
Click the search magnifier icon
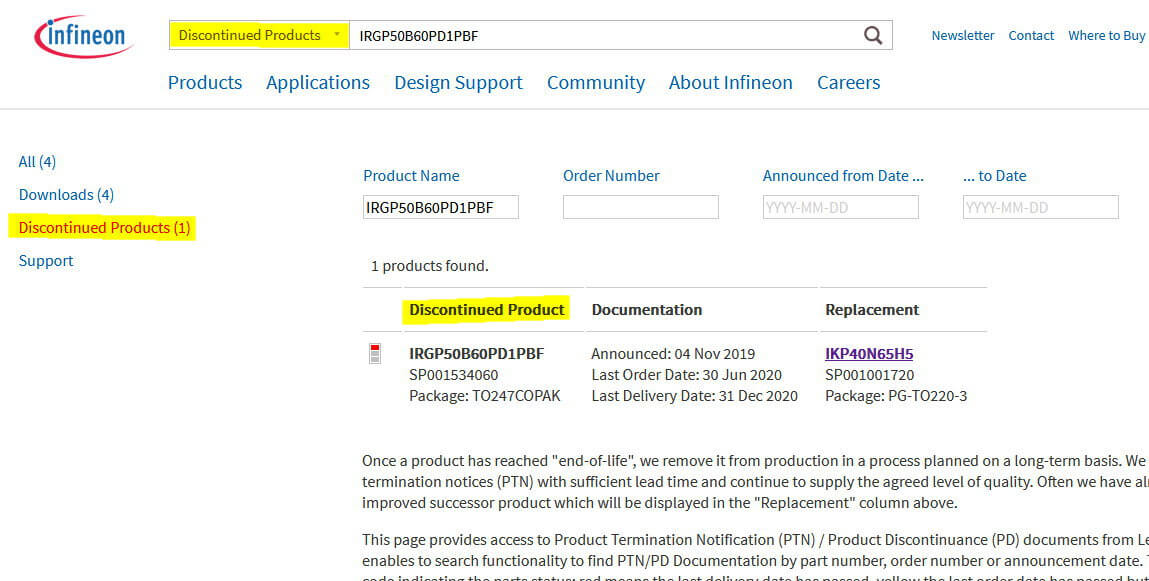tap(873, 35)
